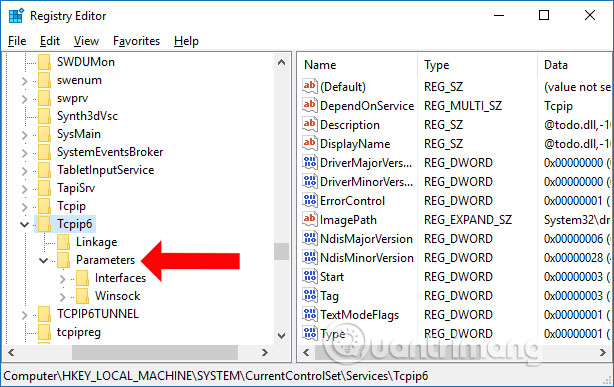Image resolution: width=614 pixels, height=387 pixels.
Task: Click the REG_MULTI_SZ type cell
Action: click(x=463, y=106)
